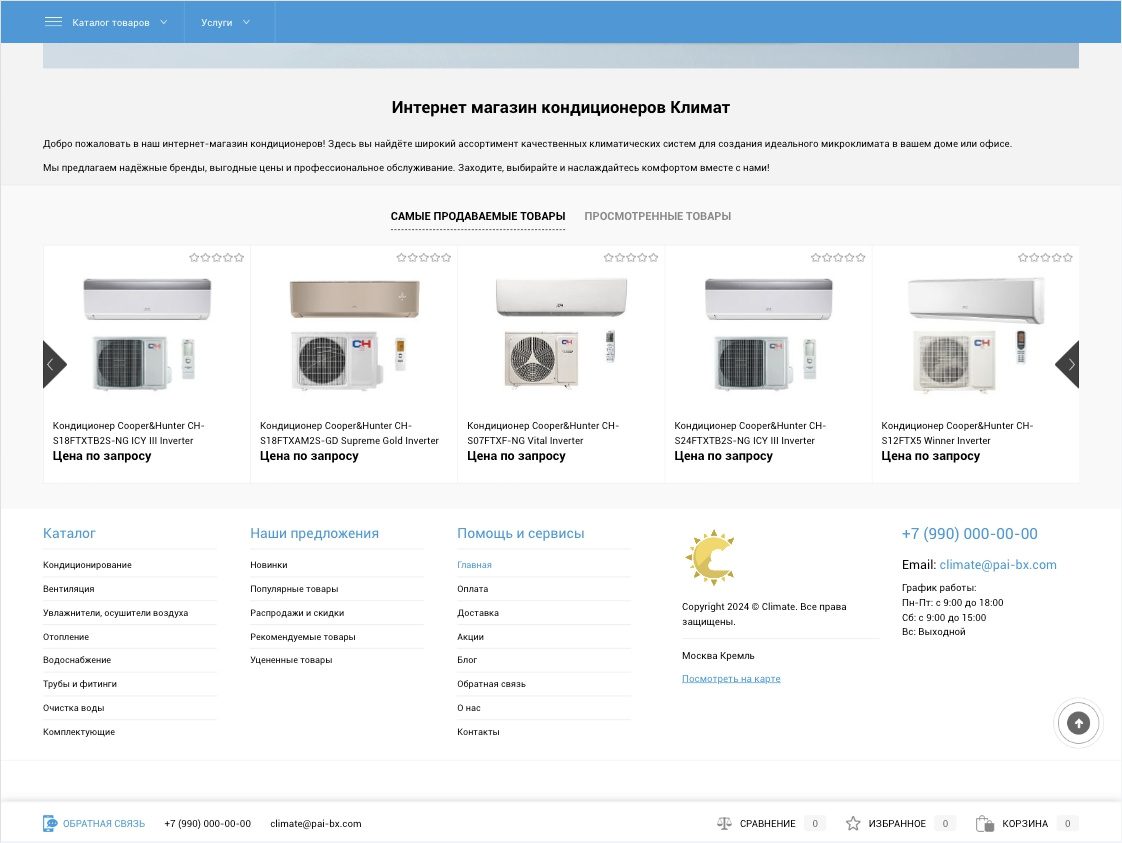Go to Кондиционирование in footer catalog

[x=87, y=565]
